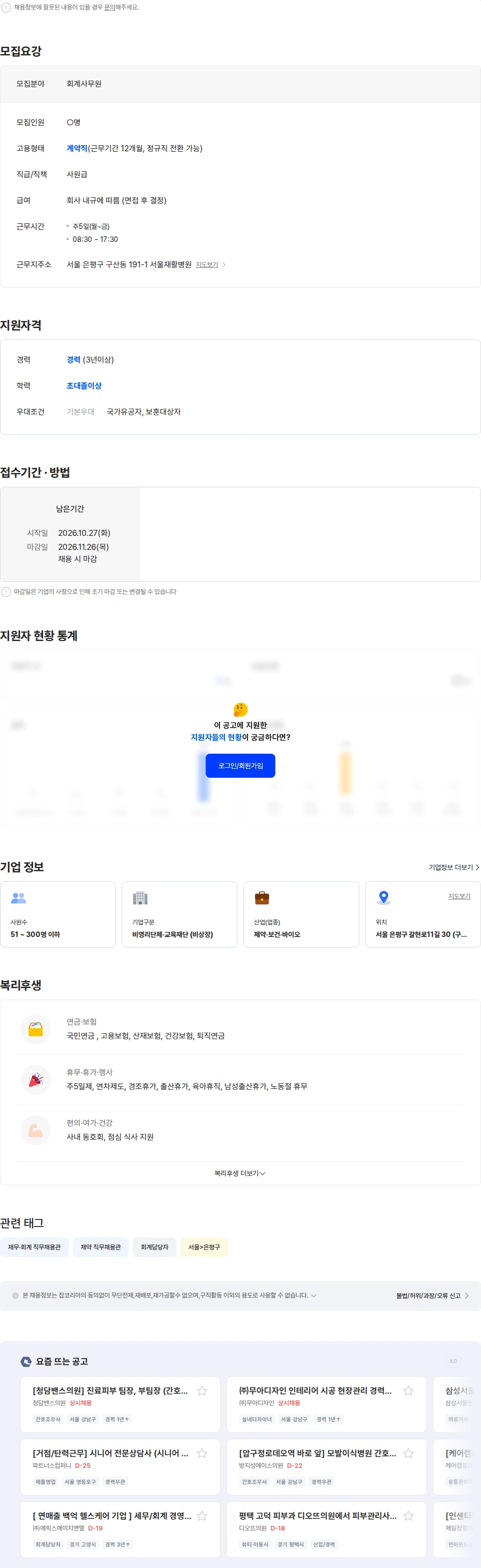Open the 연매출 백억 헬스케어 기업 posting
481x1568 pixels.
coord(112,1515)
